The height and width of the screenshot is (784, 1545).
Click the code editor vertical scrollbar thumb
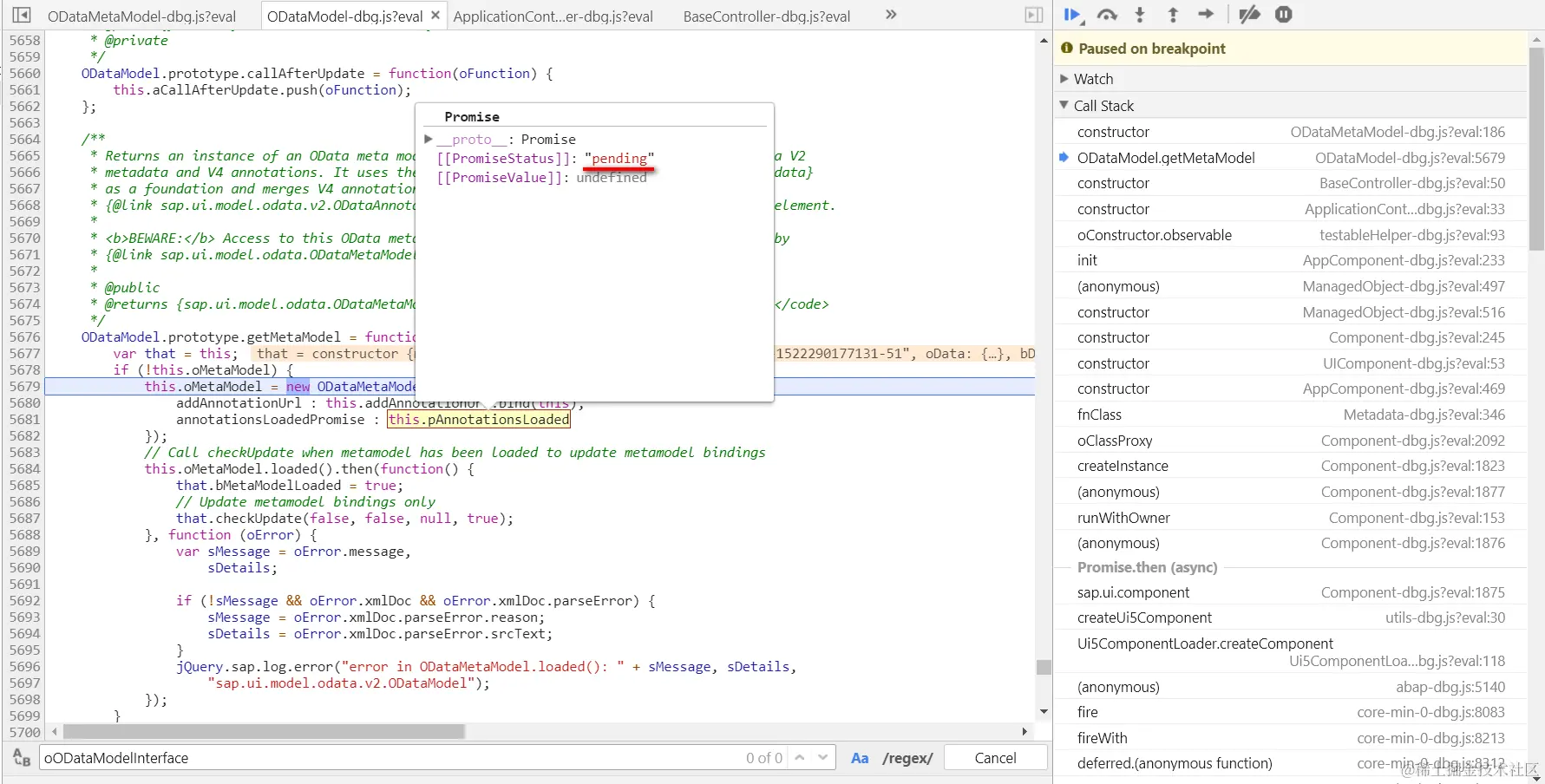[1044, 667]
